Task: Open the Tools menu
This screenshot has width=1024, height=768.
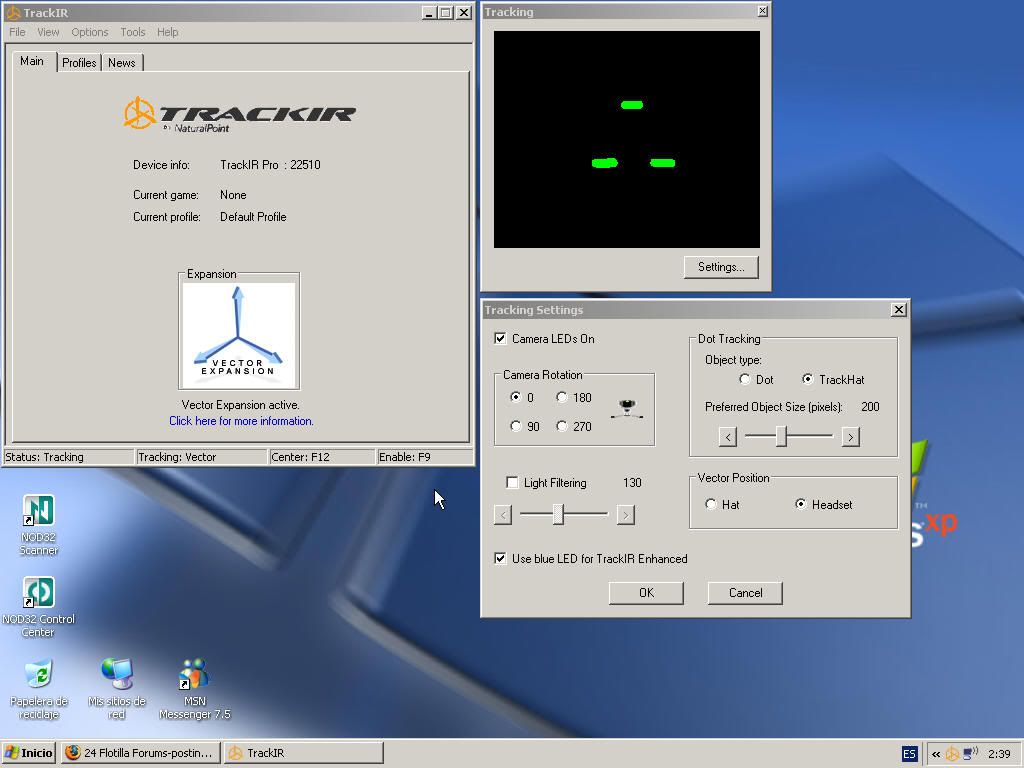Action: tap(133, 32)
